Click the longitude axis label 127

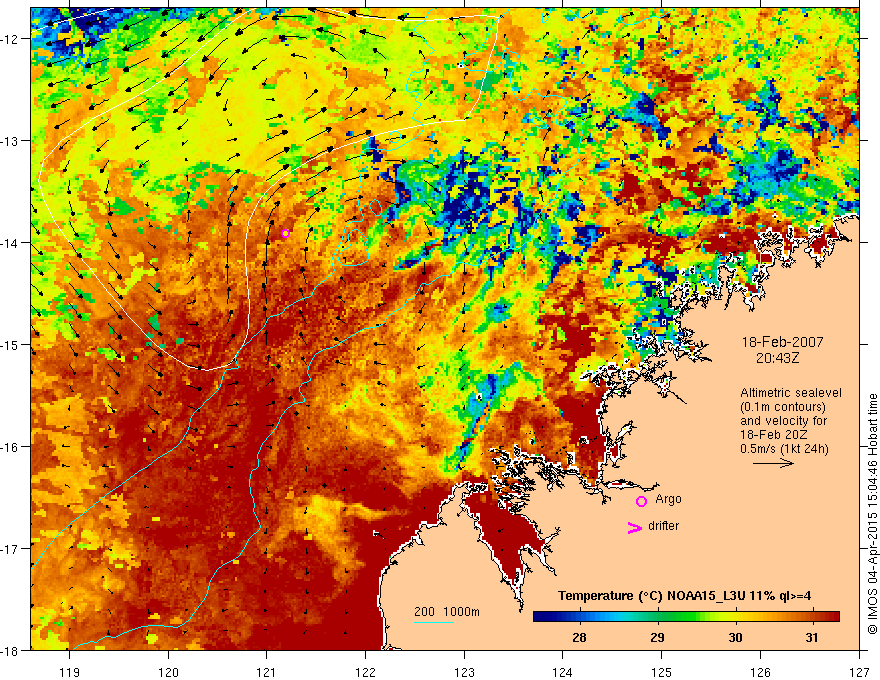859,672
